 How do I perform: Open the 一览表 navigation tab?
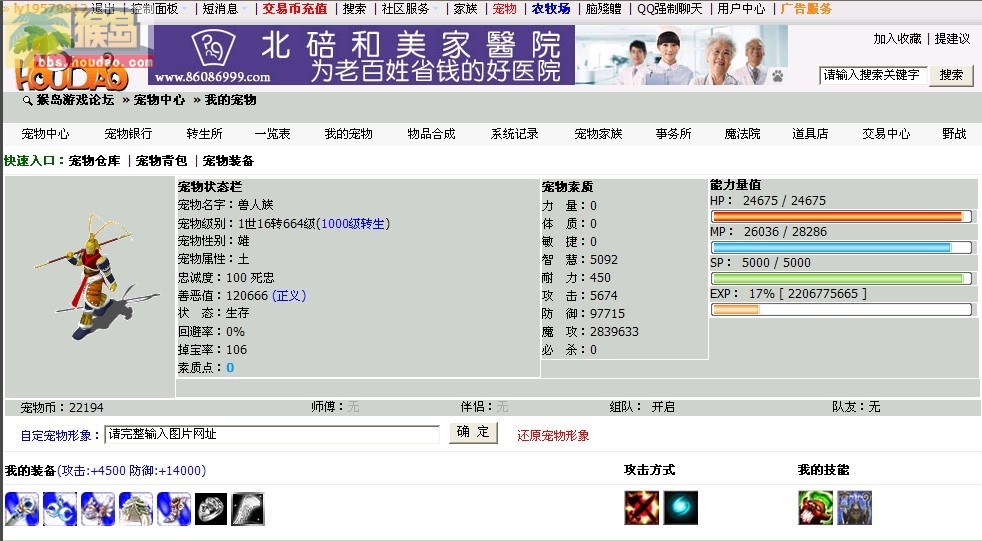coord(272,133)
